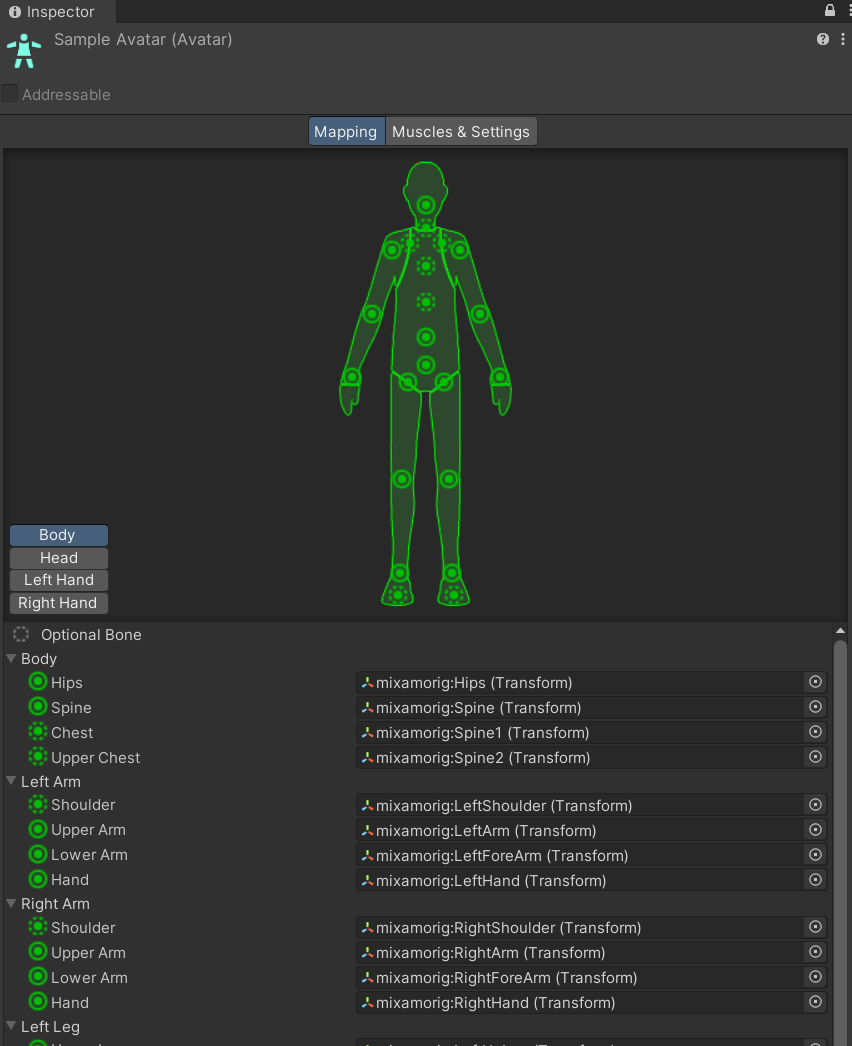
Task: Click the Right Arm Lower Arm circle
Action: coord(38,977)
